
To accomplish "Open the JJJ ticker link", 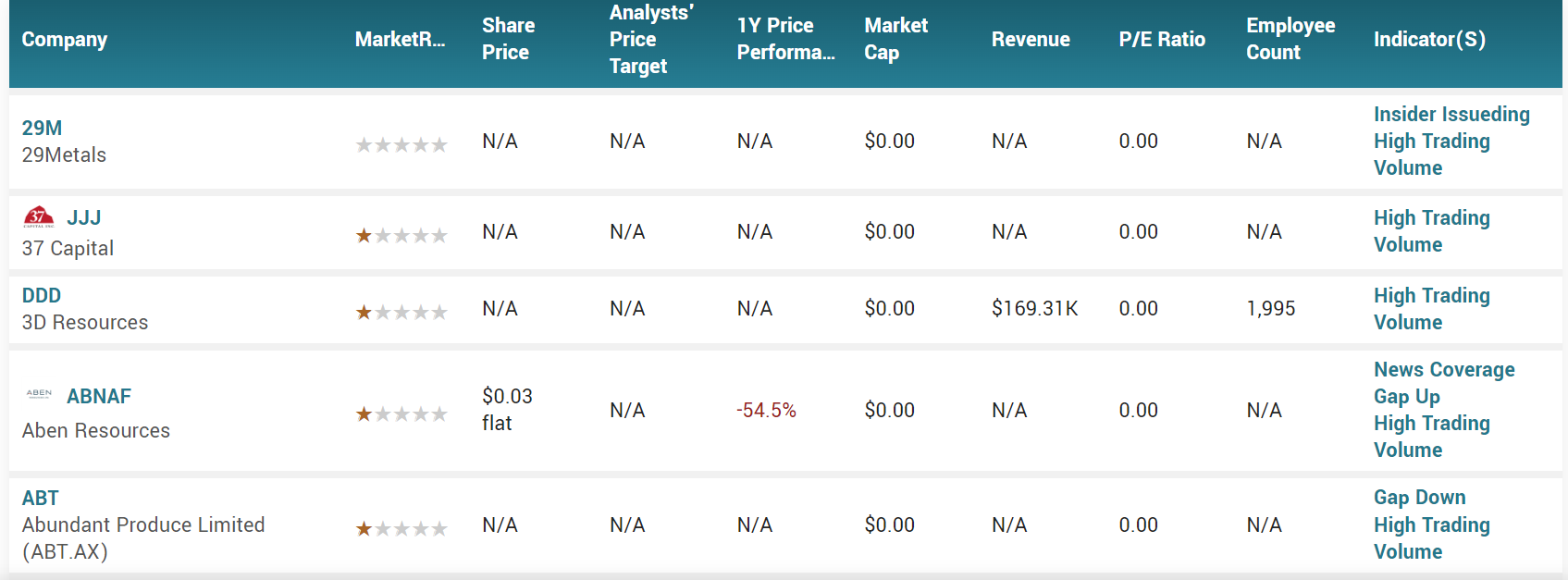I will (84, 217).
